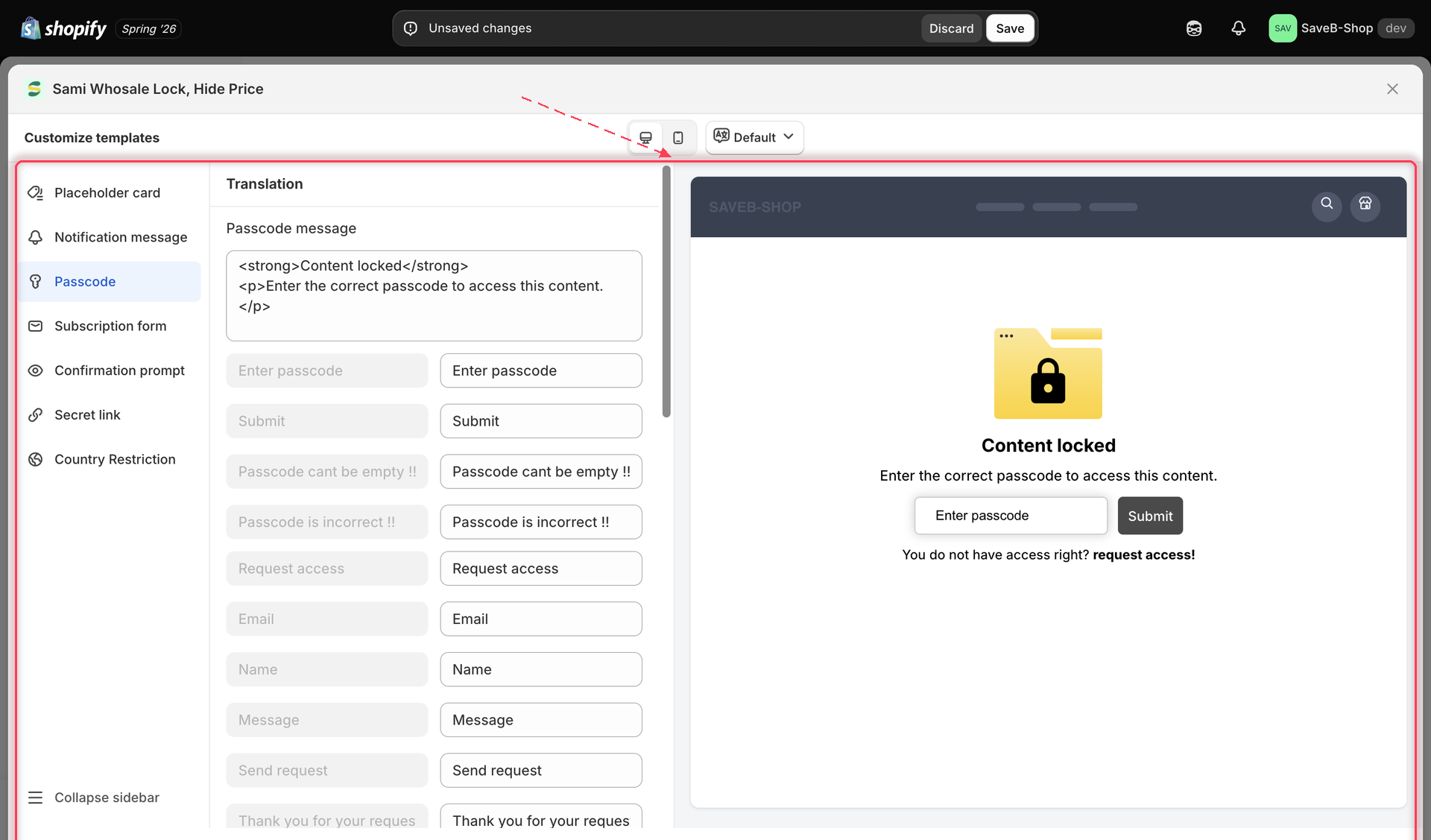Viewport: 1431px width, 840px height.
Task: Save the unsaved changes
Action: (x=1010, y=28)
